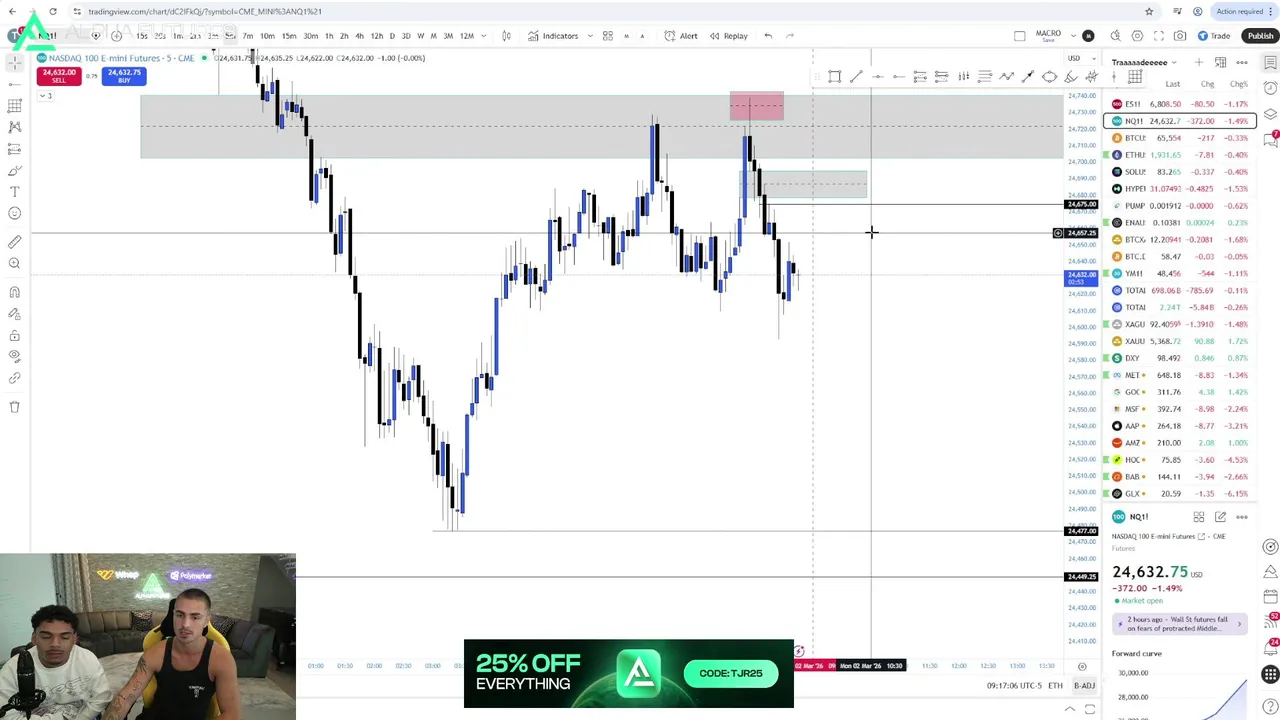Enter fullscreen mode icon
Image resolution: width=1280 pixels, height=720 pixels.
point(1159,36)
